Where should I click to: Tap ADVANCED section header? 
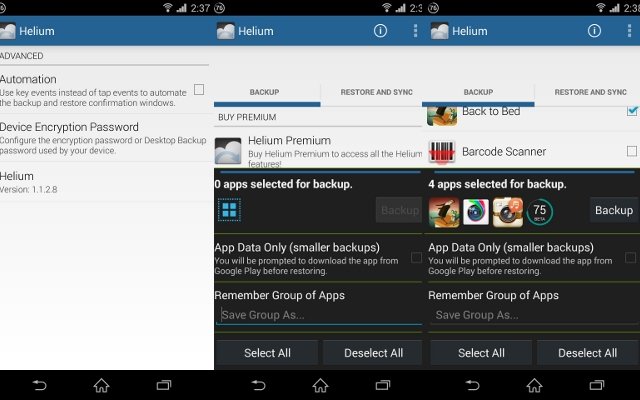click(22, 56)
